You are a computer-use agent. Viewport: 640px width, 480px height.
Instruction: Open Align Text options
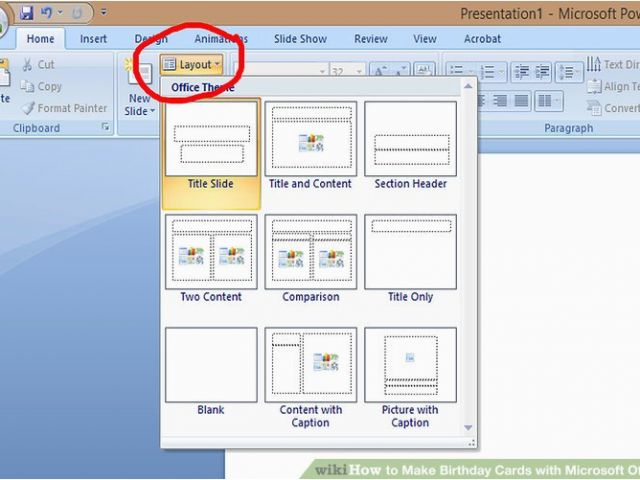point(613,87)
